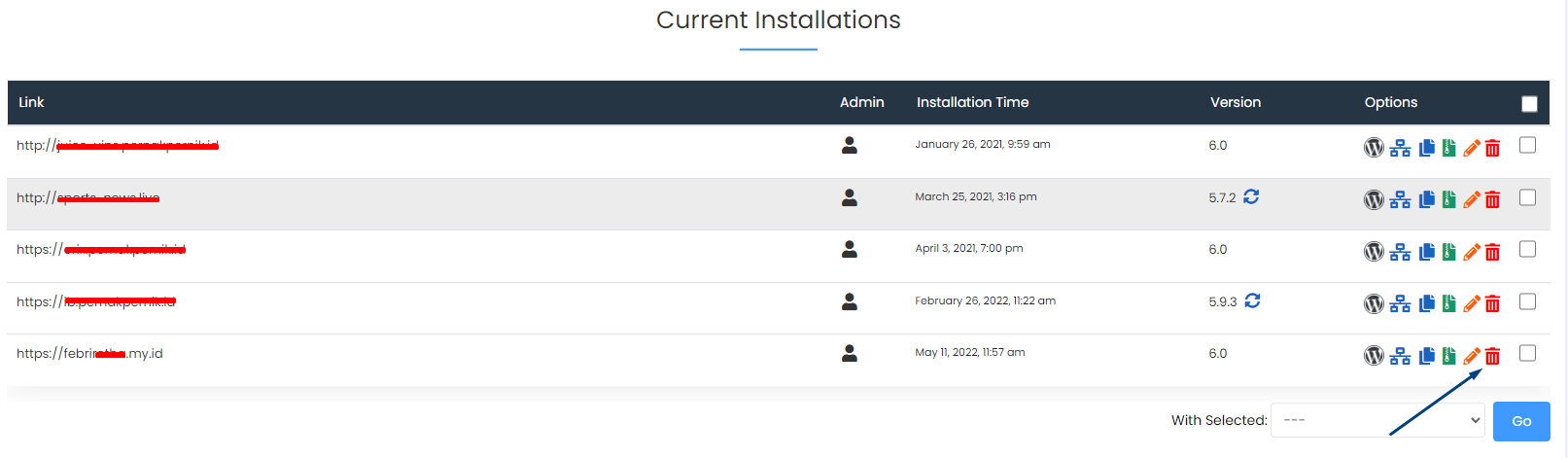Check the box for the March 25, 2021 row
Screen dimensions: 1568x458
(x=1527, y=197)
